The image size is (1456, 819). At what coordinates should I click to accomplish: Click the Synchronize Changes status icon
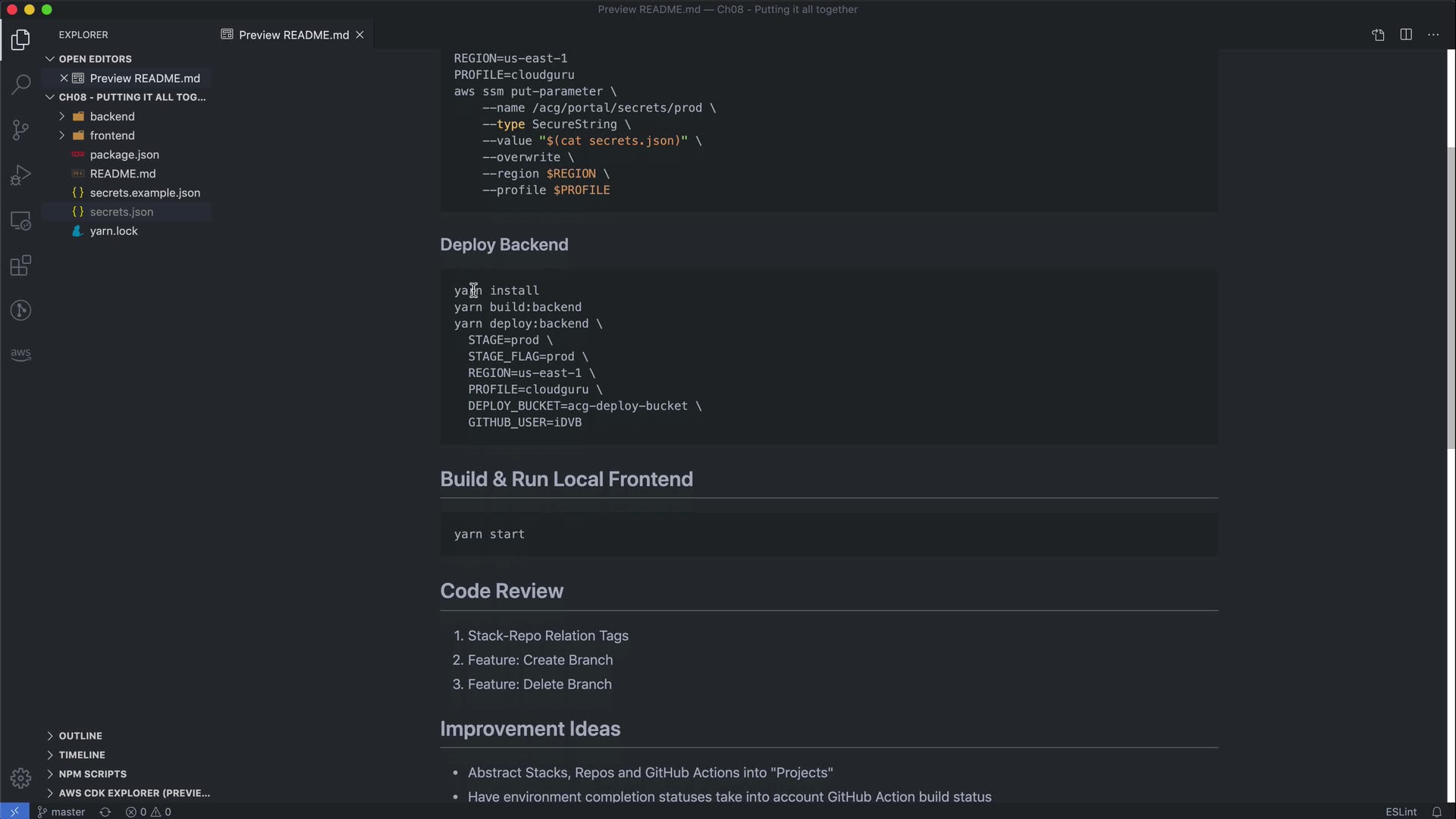pyautogui.click(x=105, y=811)
